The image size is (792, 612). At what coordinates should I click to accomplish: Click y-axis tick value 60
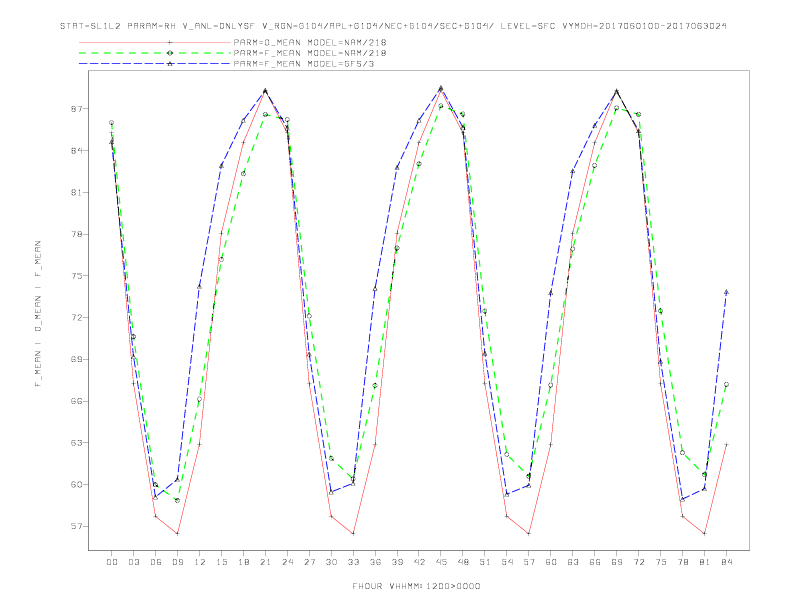point(76,485)
